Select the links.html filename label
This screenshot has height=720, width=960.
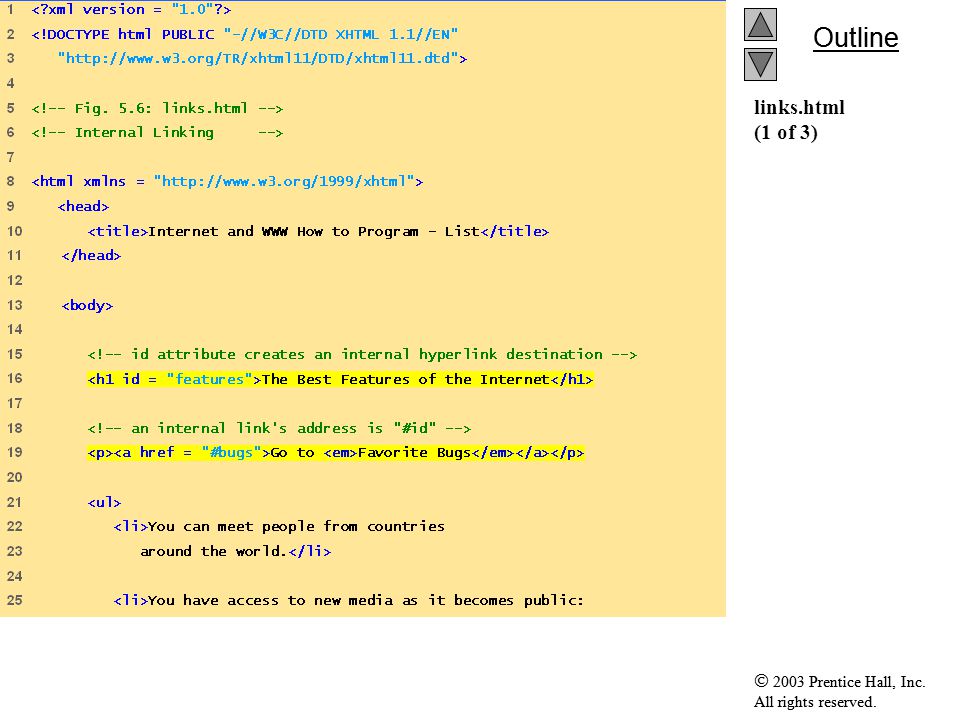tap(799, 107)
